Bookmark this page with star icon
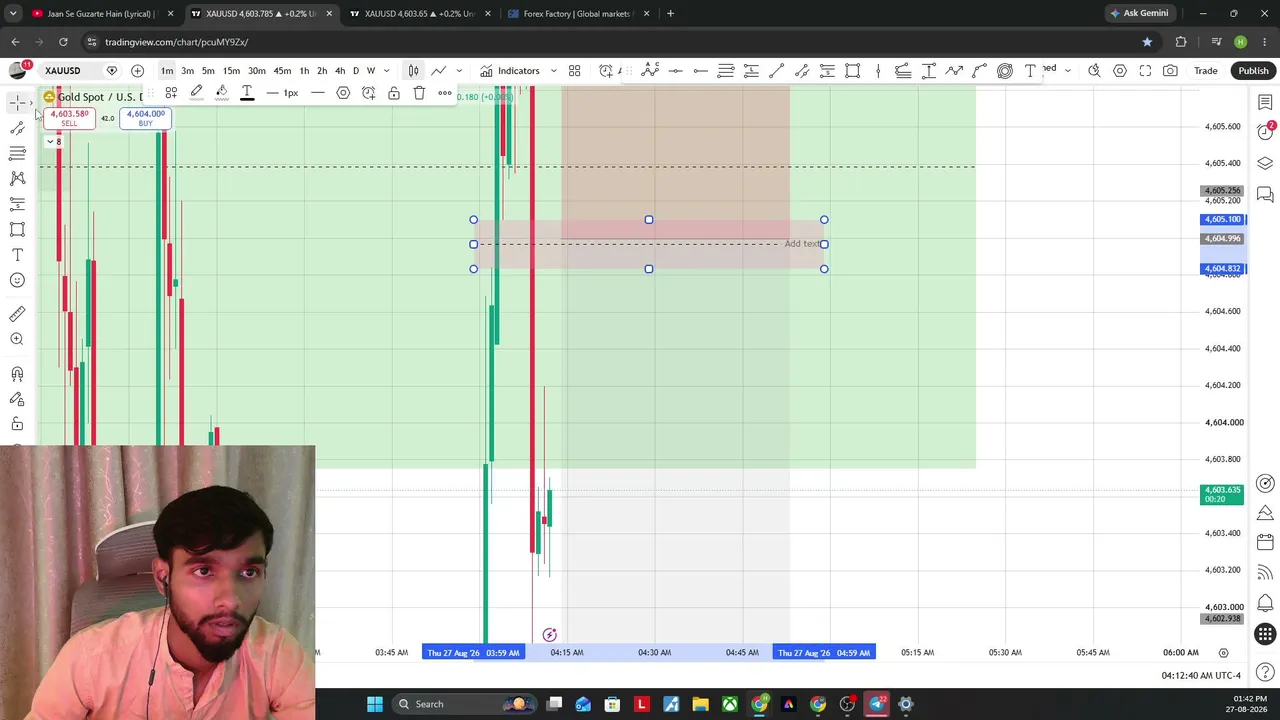The image size is (1280, 720). click(1147, 42)
